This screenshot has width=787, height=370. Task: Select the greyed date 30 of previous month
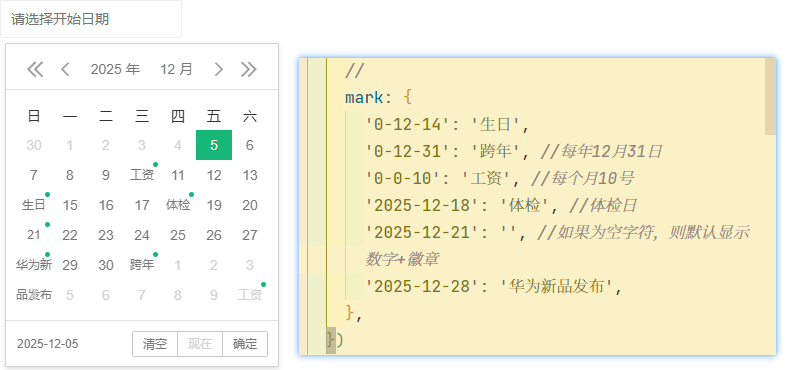[34, 145]
